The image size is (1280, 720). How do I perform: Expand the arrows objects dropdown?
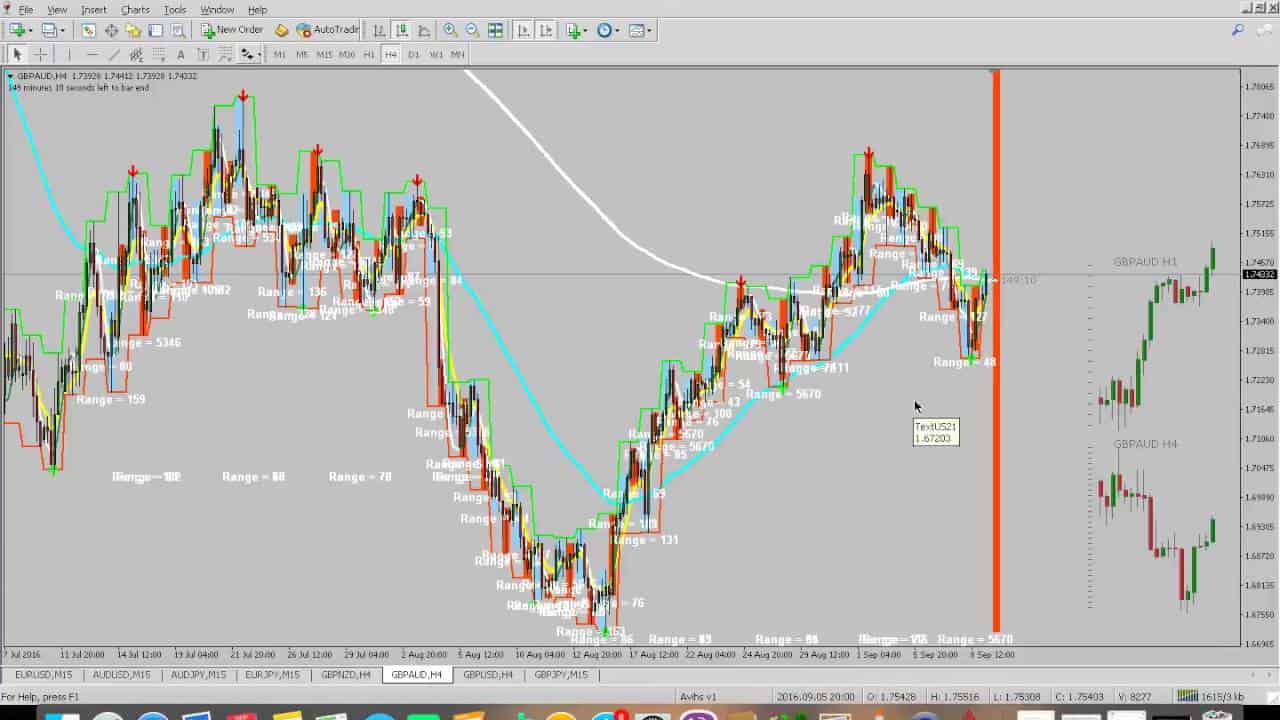click(258, 54)
